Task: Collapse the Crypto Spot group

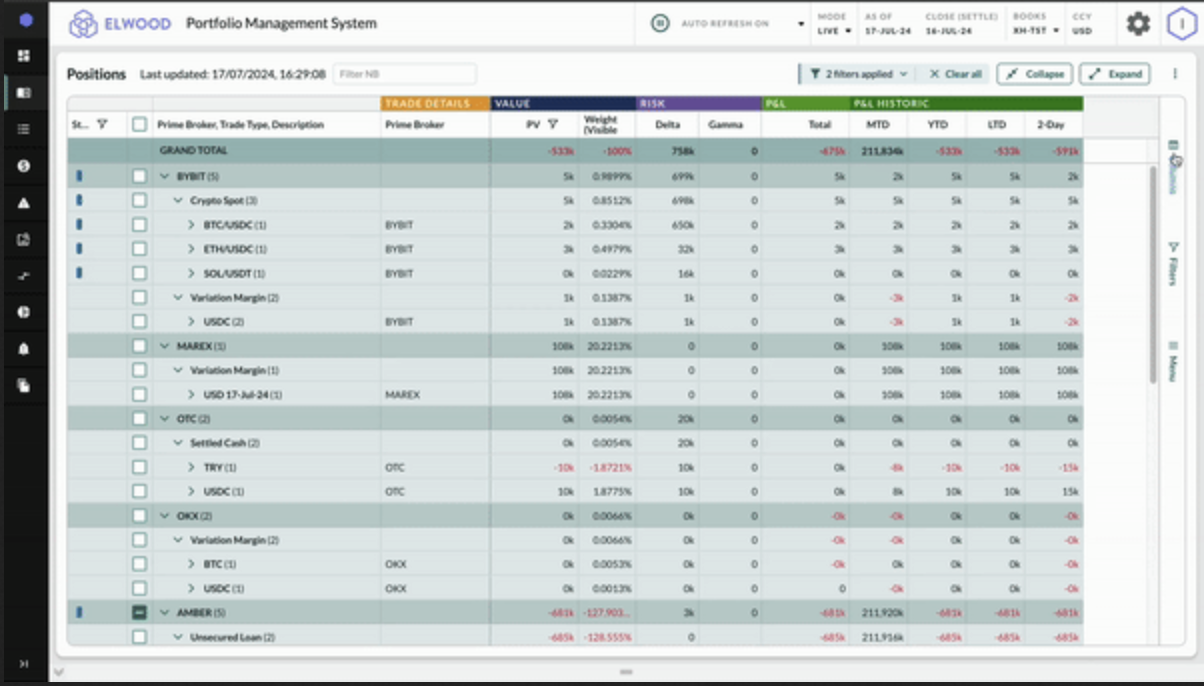Action: pyautogui.click(x=178, y=201)
